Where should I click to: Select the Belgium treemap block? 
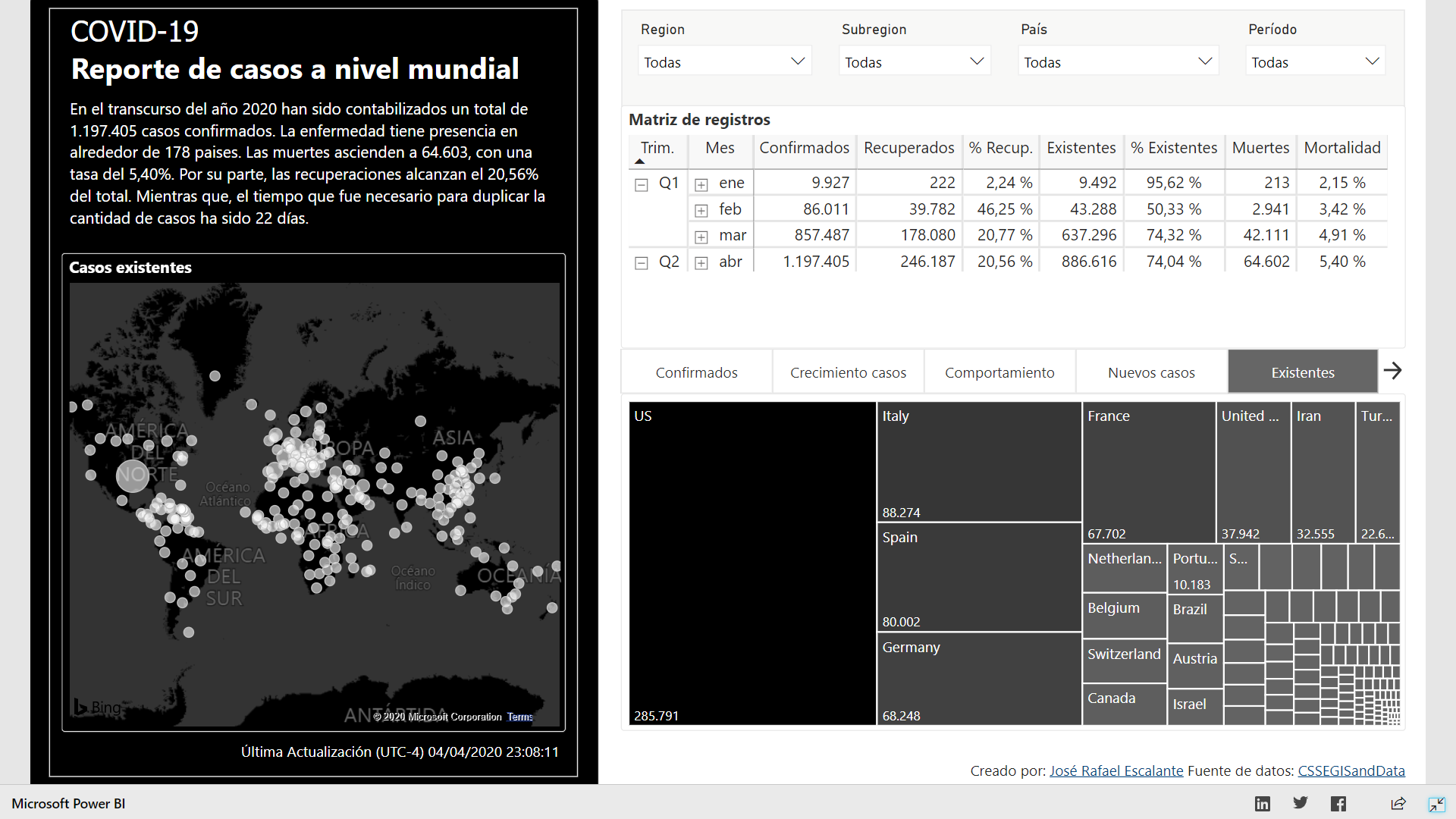tap(1125, 615)
